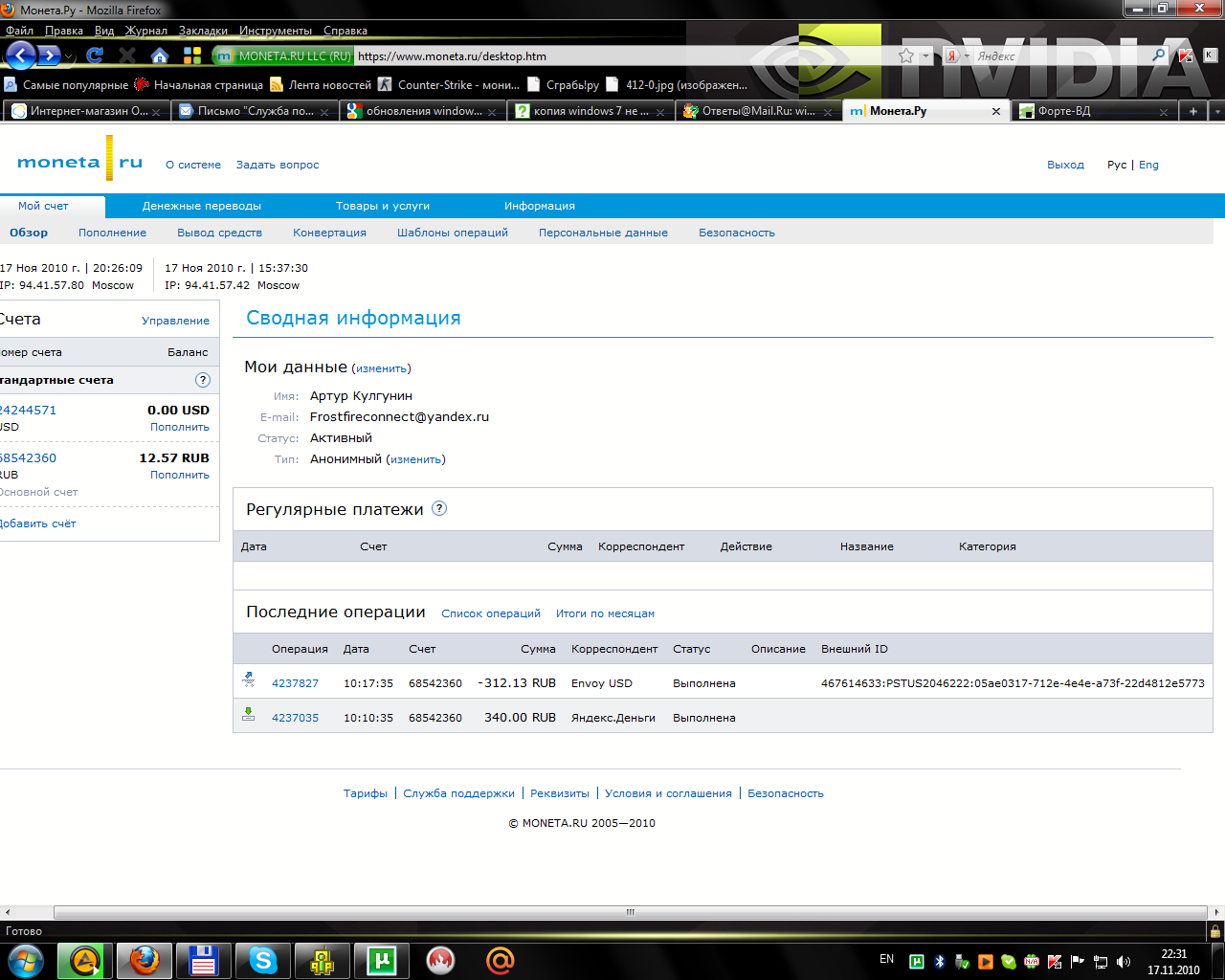Select the Денежные переводы navigation tab
Image resolution: width=1225 pixels, height=980 pixels.
point(202,206)
